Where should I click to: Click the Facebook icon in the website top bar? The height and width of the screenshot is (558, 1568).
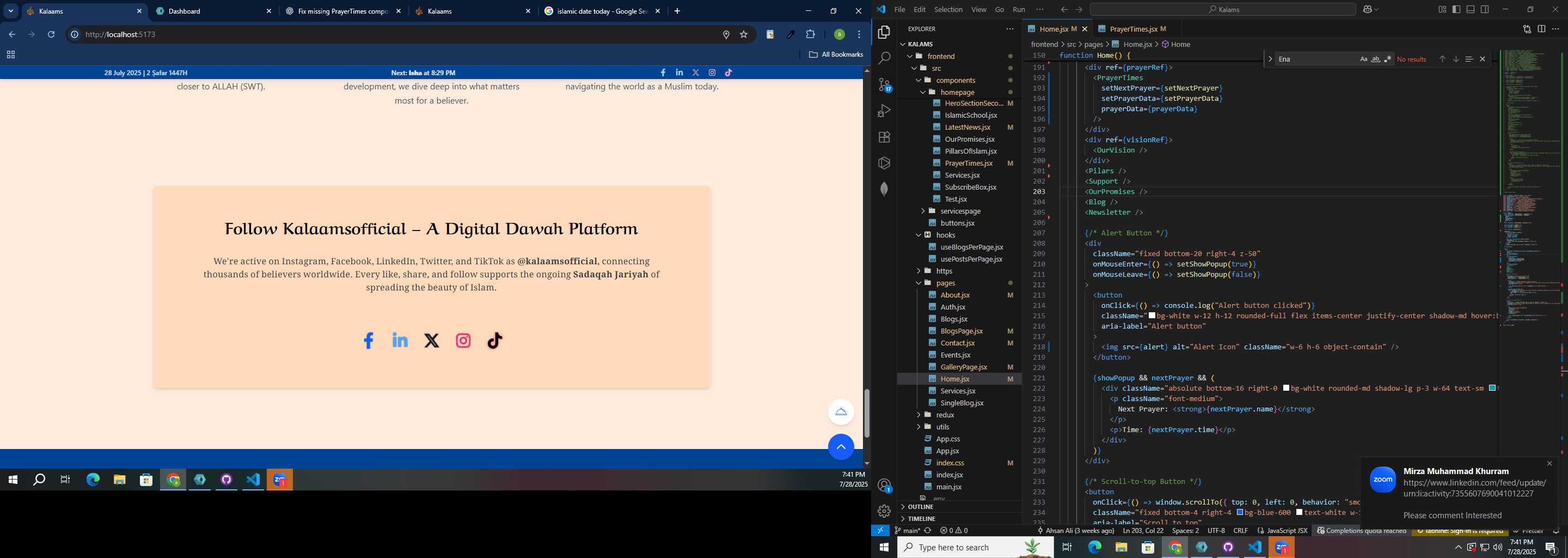point(663,72)
